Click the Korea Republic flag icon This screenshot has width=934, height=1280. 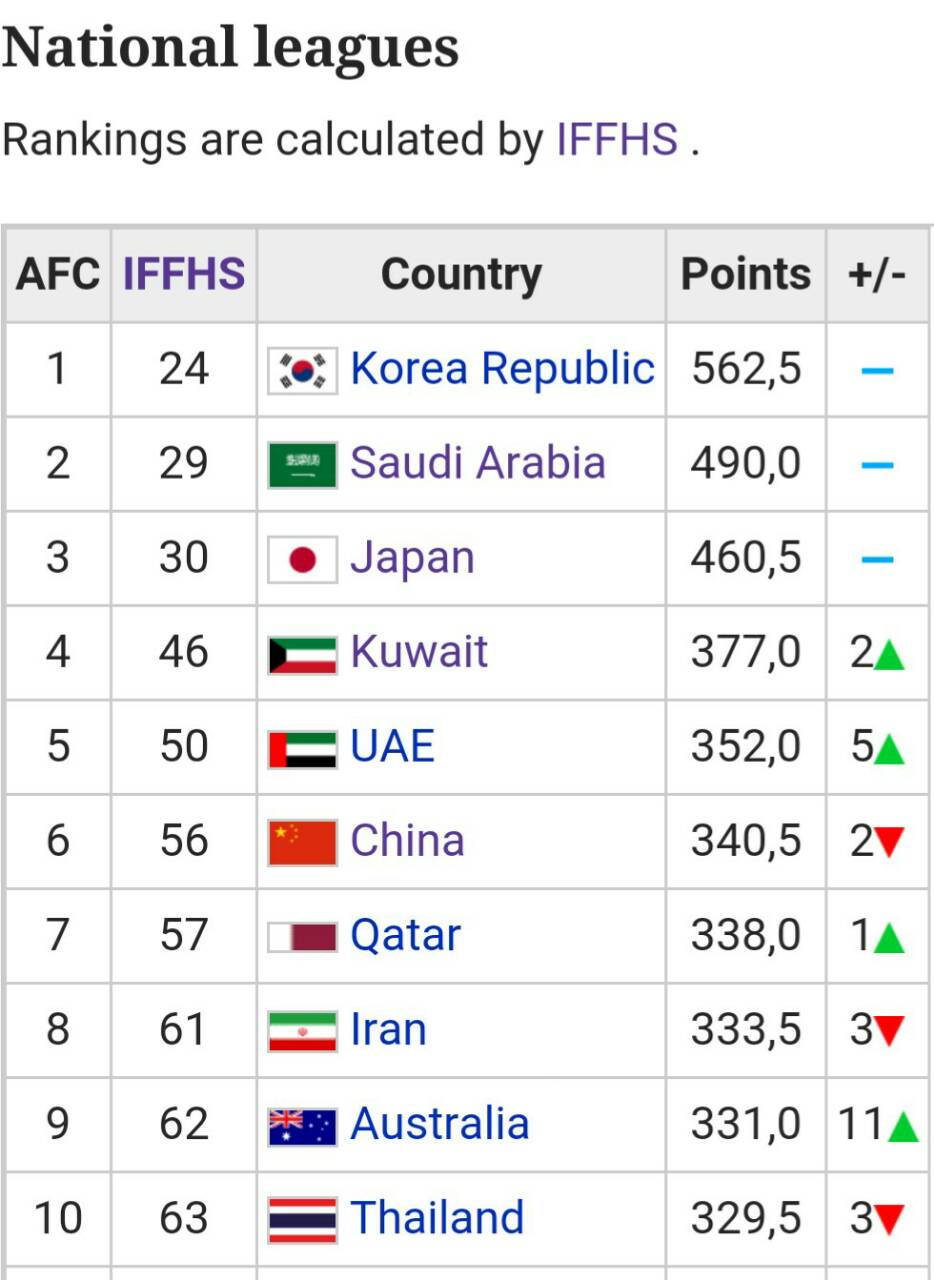pos(303,370)
